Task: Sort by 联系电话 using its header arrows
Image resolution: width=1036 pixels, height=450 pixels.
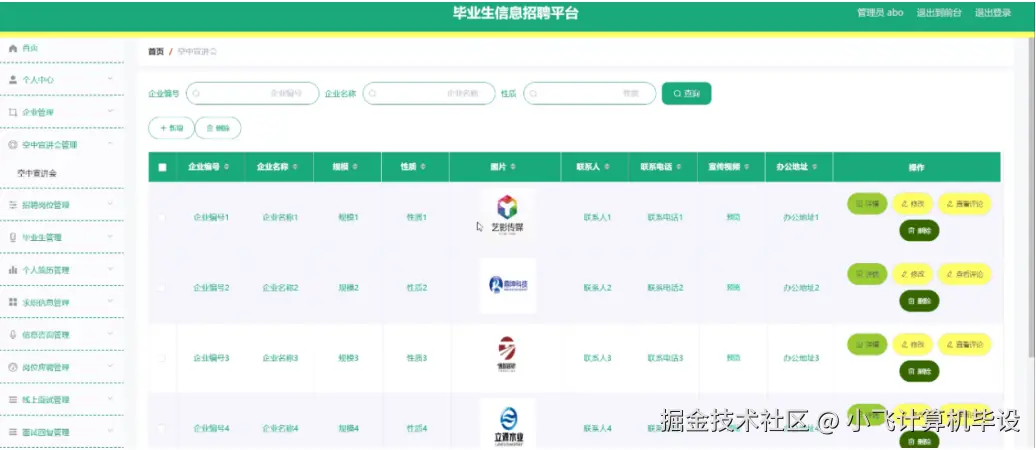Action: 679,167
